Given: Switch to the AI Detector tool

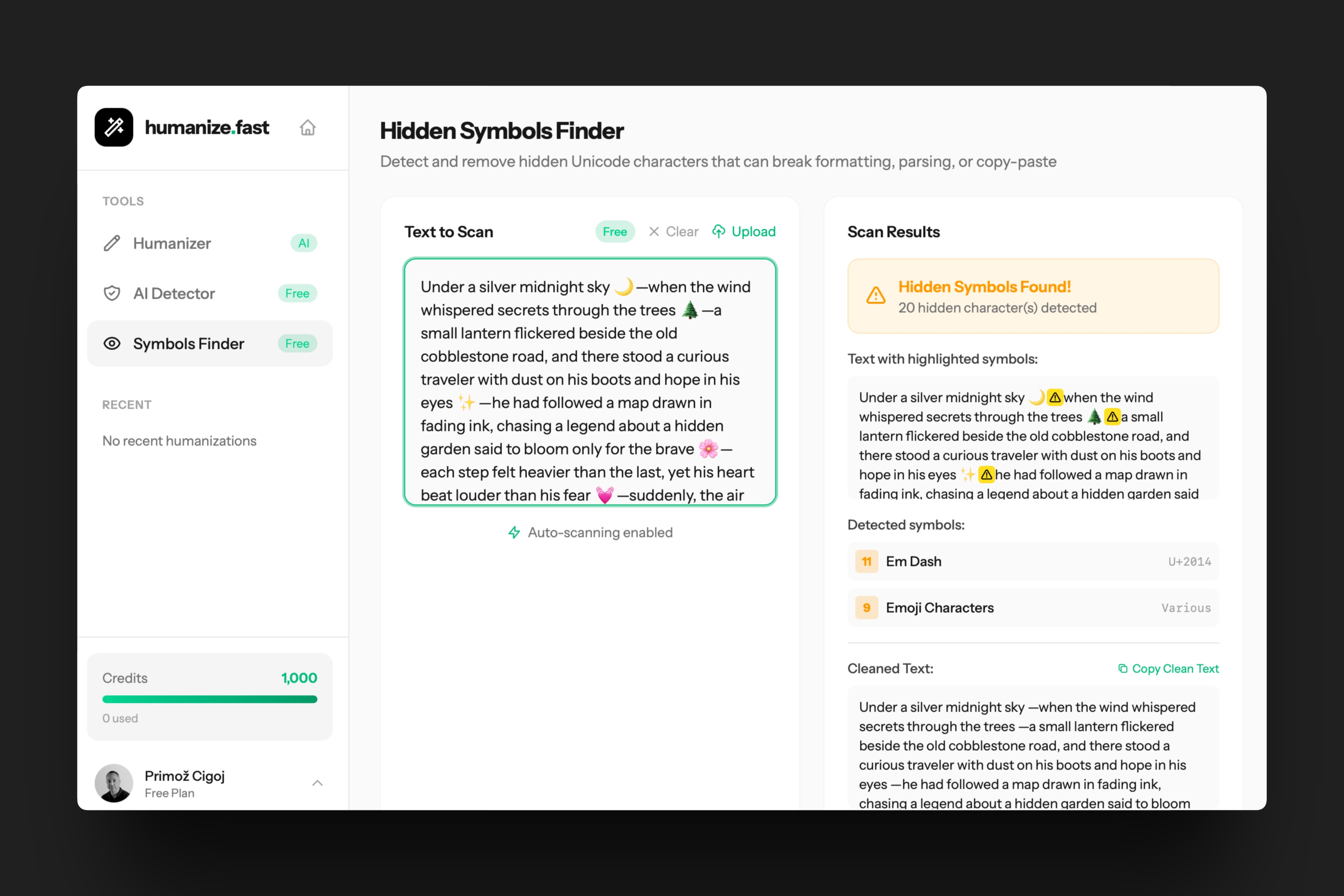Looking at the screenshot, I should (174, 294).
